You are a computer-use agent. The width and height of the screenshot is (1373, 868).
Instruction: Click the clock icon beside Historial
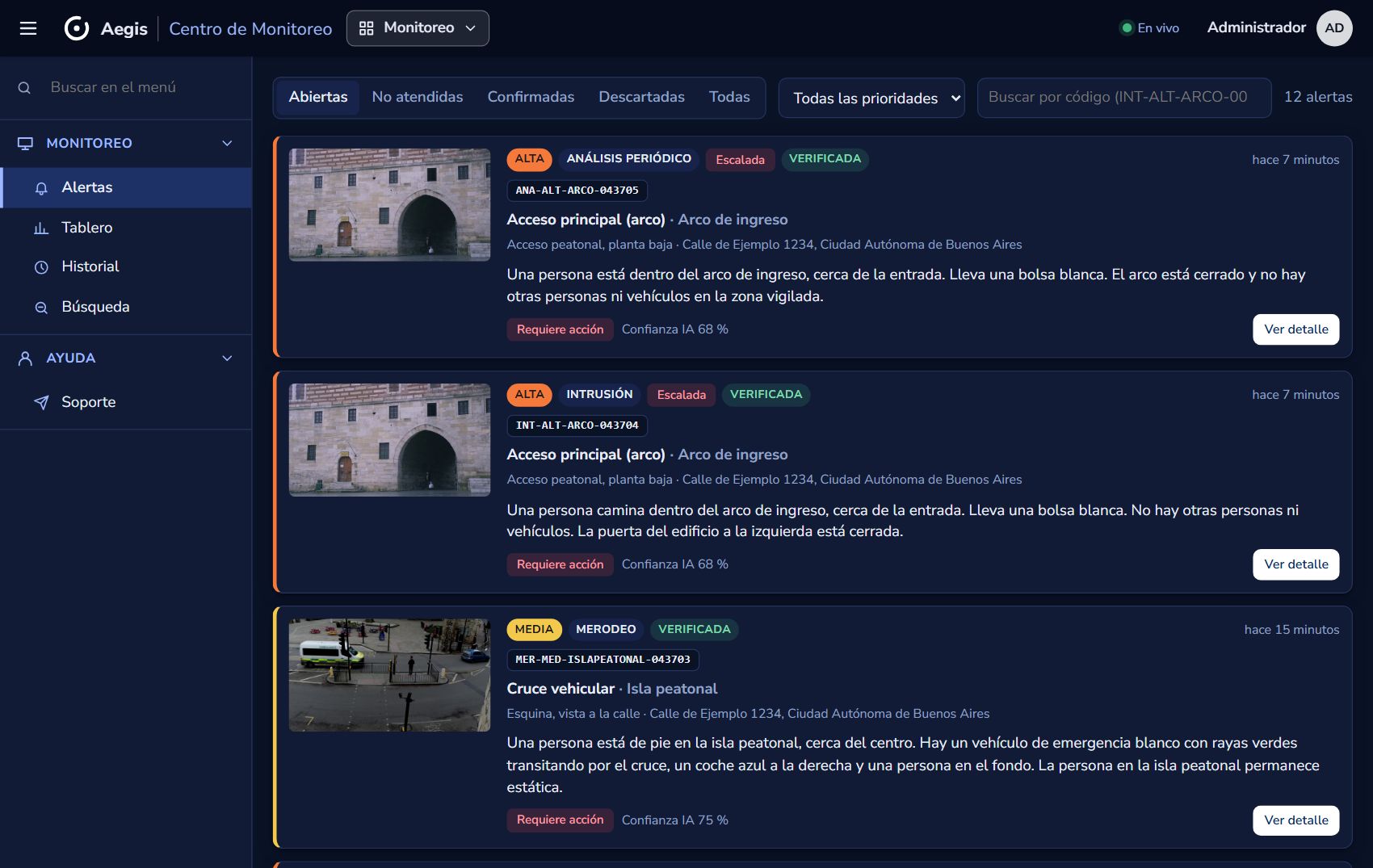click(x=41, y=267)
